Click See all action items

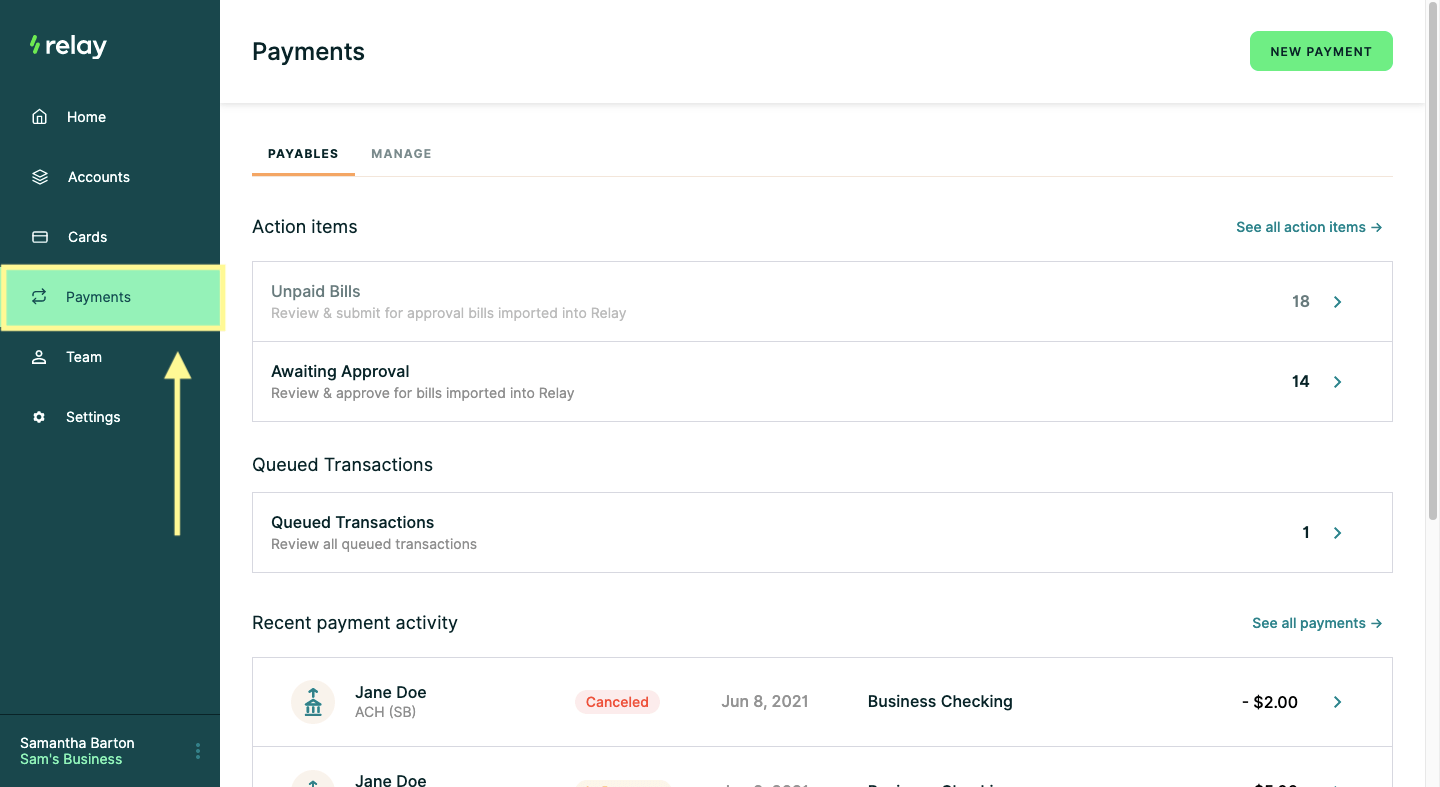[x=1308, y=226]
